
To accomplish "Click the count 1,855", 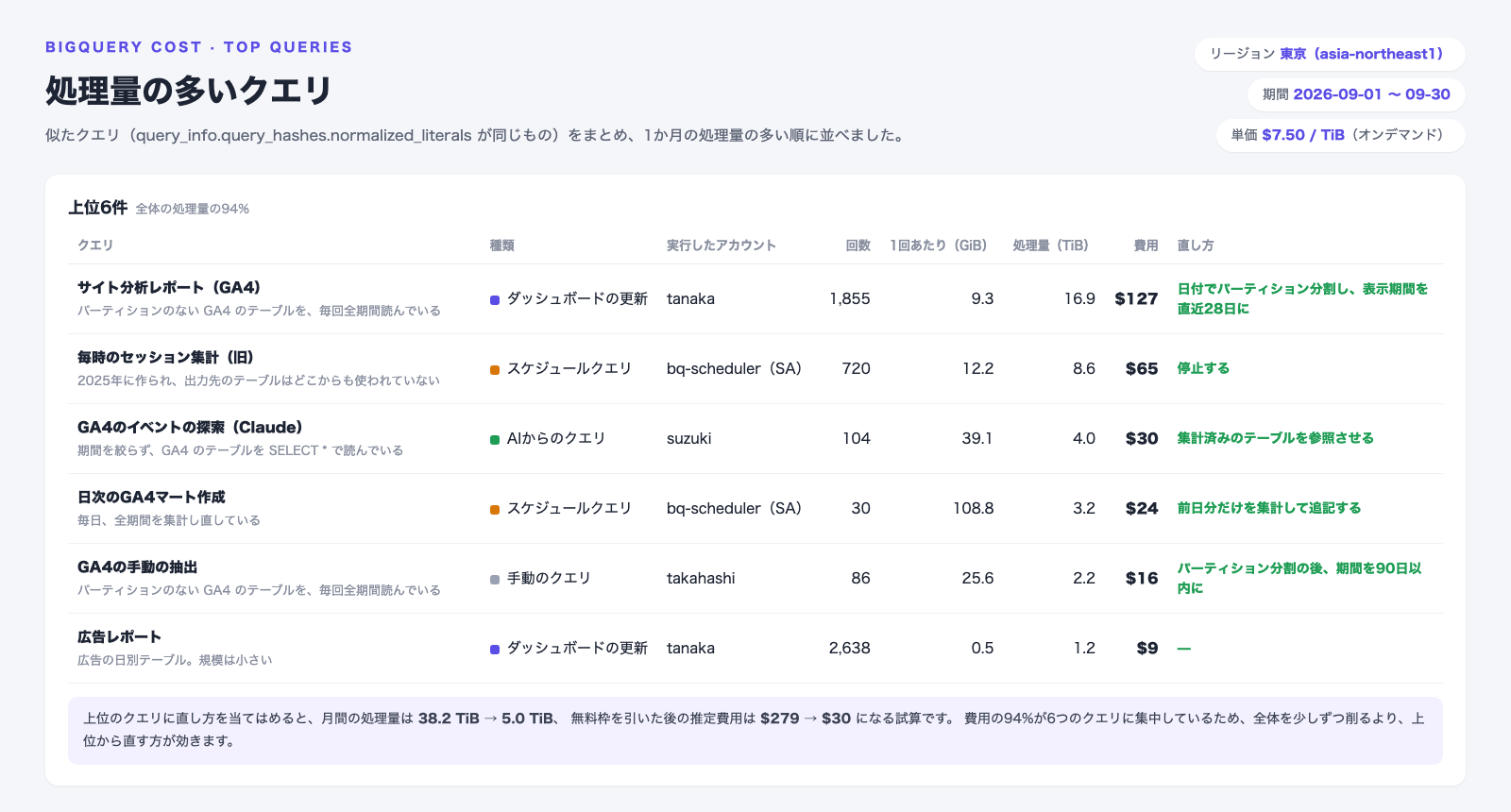I will tap(850, 298).
